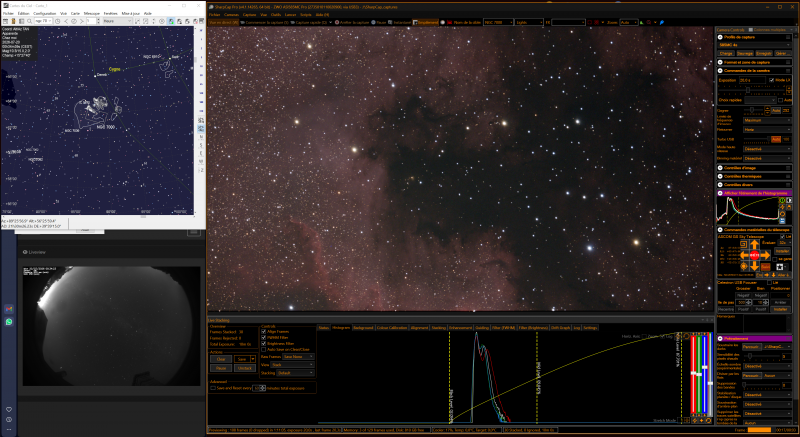The image size is (800, 437).
Task: Open Configuration menu in Cartes du Ciel
Action: point(45,13)
